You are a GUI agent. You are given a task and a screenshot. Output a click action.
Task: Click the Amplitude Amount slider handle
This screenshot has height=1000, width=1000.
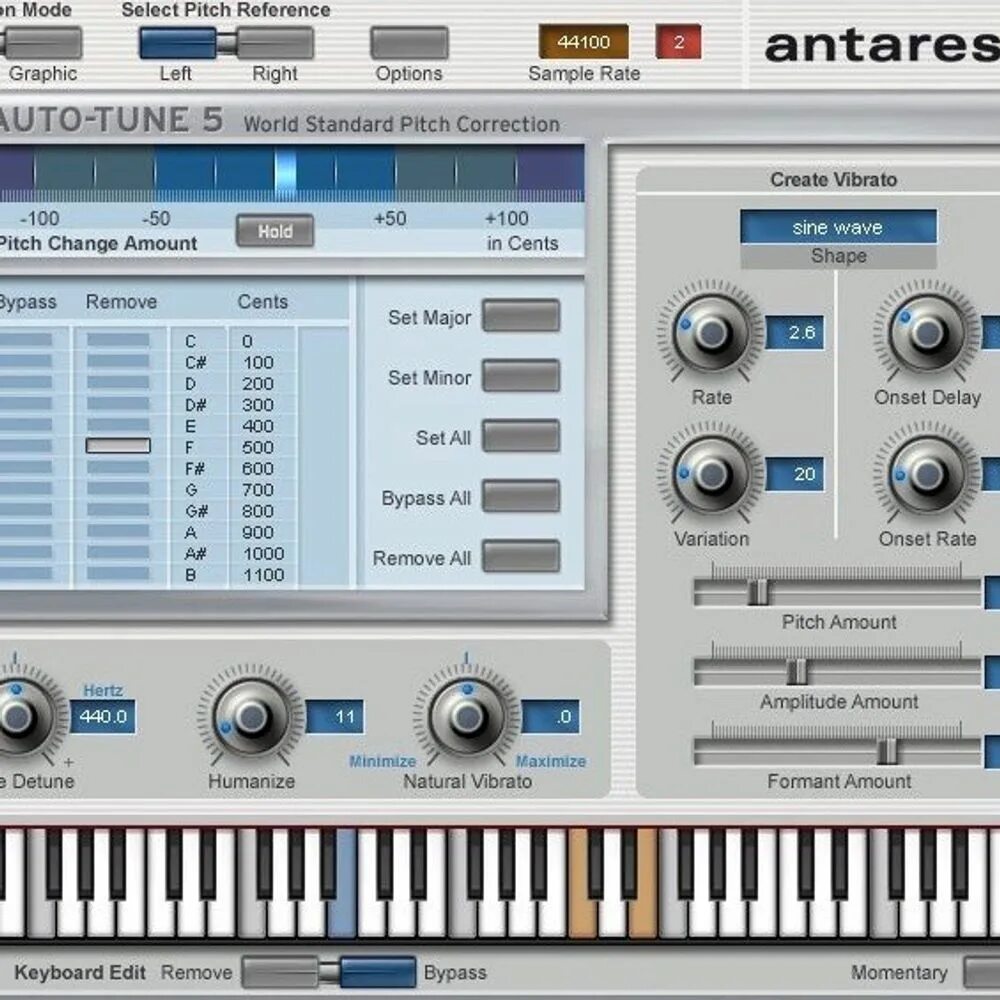[x=797, y=672]
